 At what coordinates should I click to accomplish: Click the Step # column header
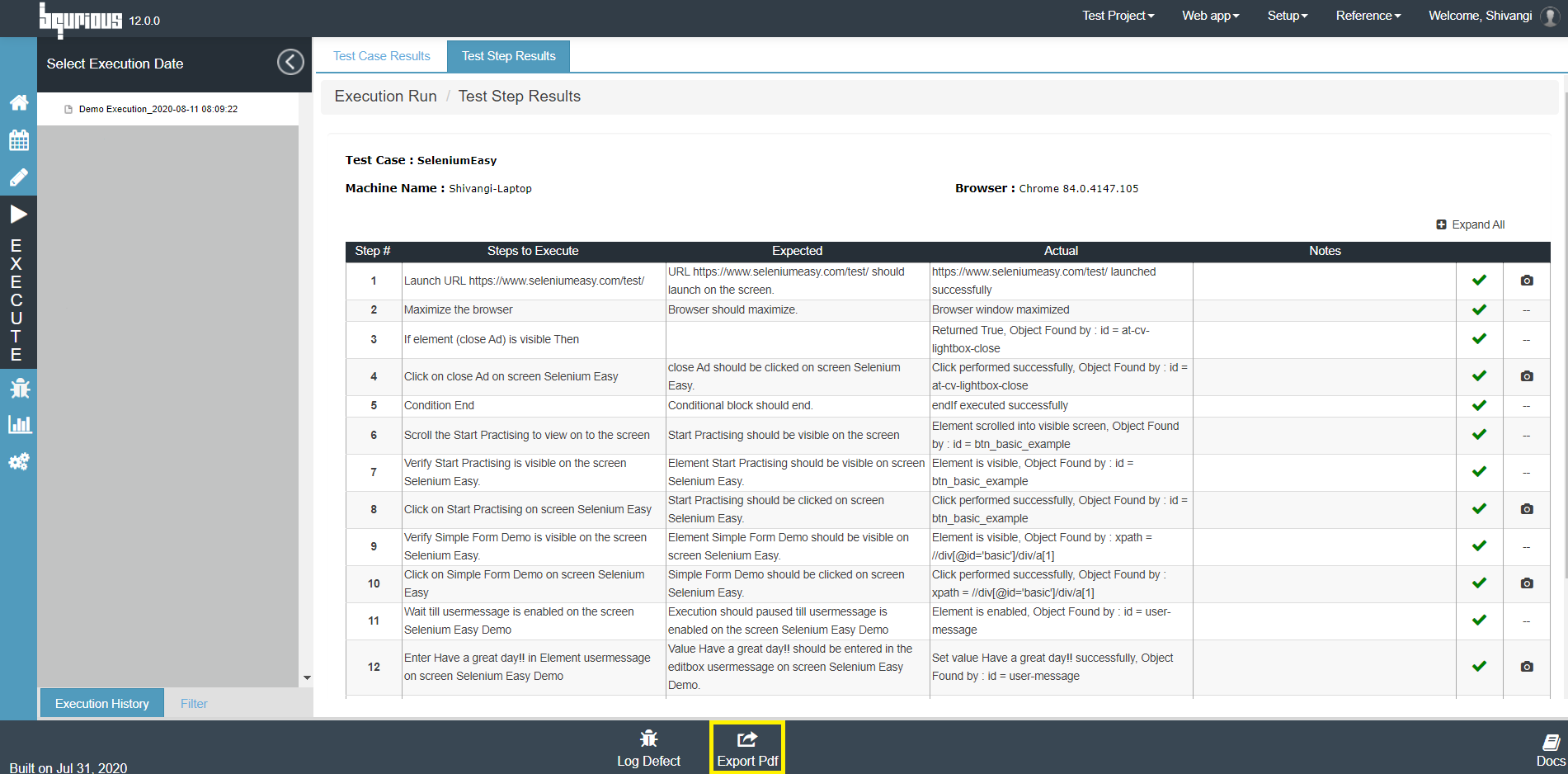[373, 251]
